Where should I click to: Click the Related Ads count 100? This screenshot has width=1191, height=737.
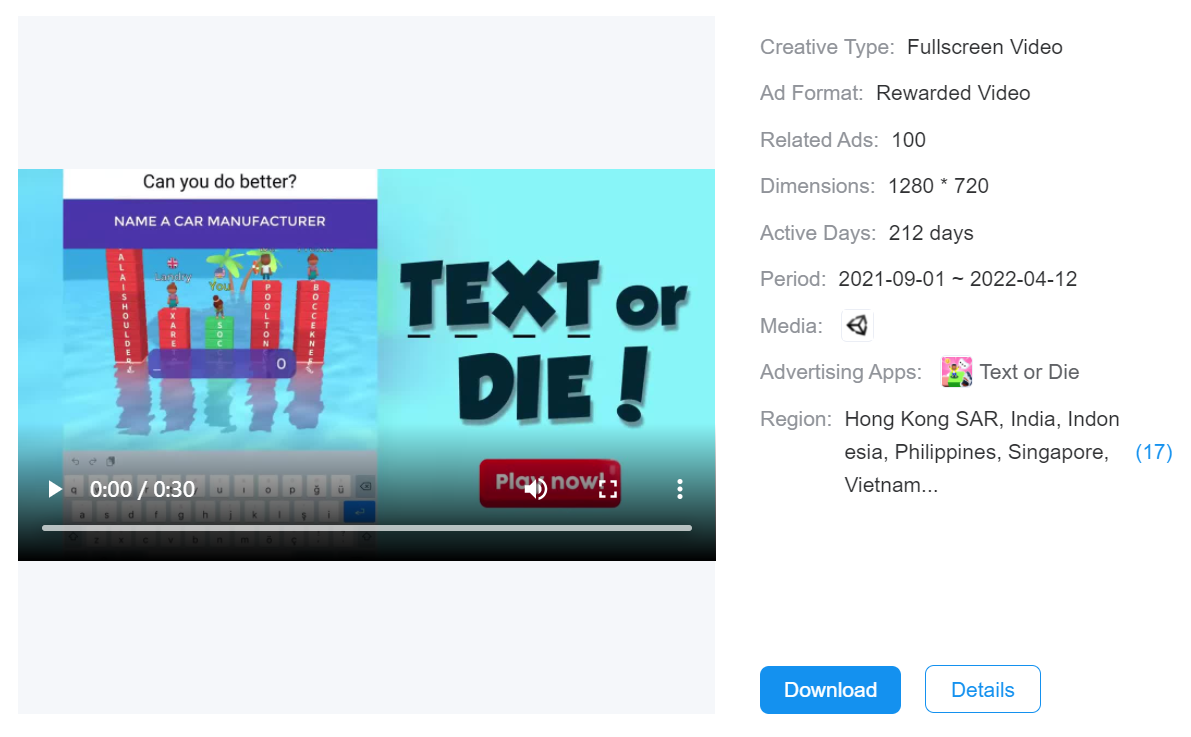(908, 140)
